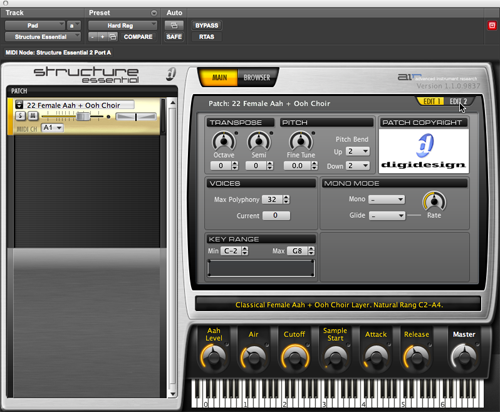Open the Hard Reg preset dropdown
Image resolution: width=500 pixels, height=412 pixels.
pos(122,26)
